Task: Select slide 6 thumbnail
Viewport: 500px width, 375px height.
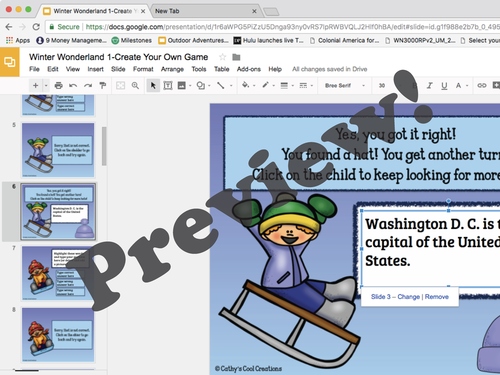Action: tap(58, 212)
